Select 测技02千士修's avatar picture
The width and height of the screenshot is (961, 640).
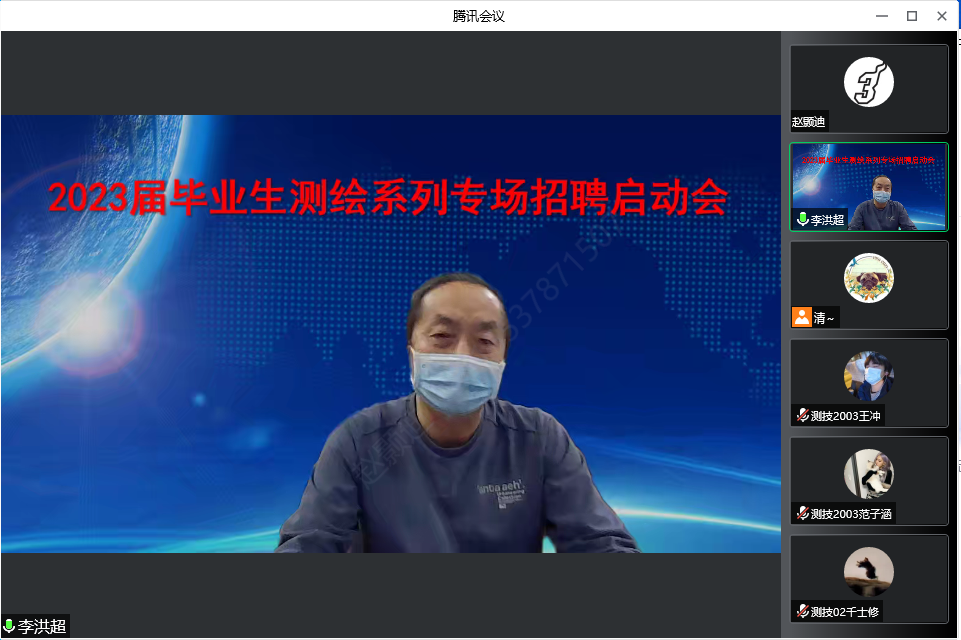868,571
